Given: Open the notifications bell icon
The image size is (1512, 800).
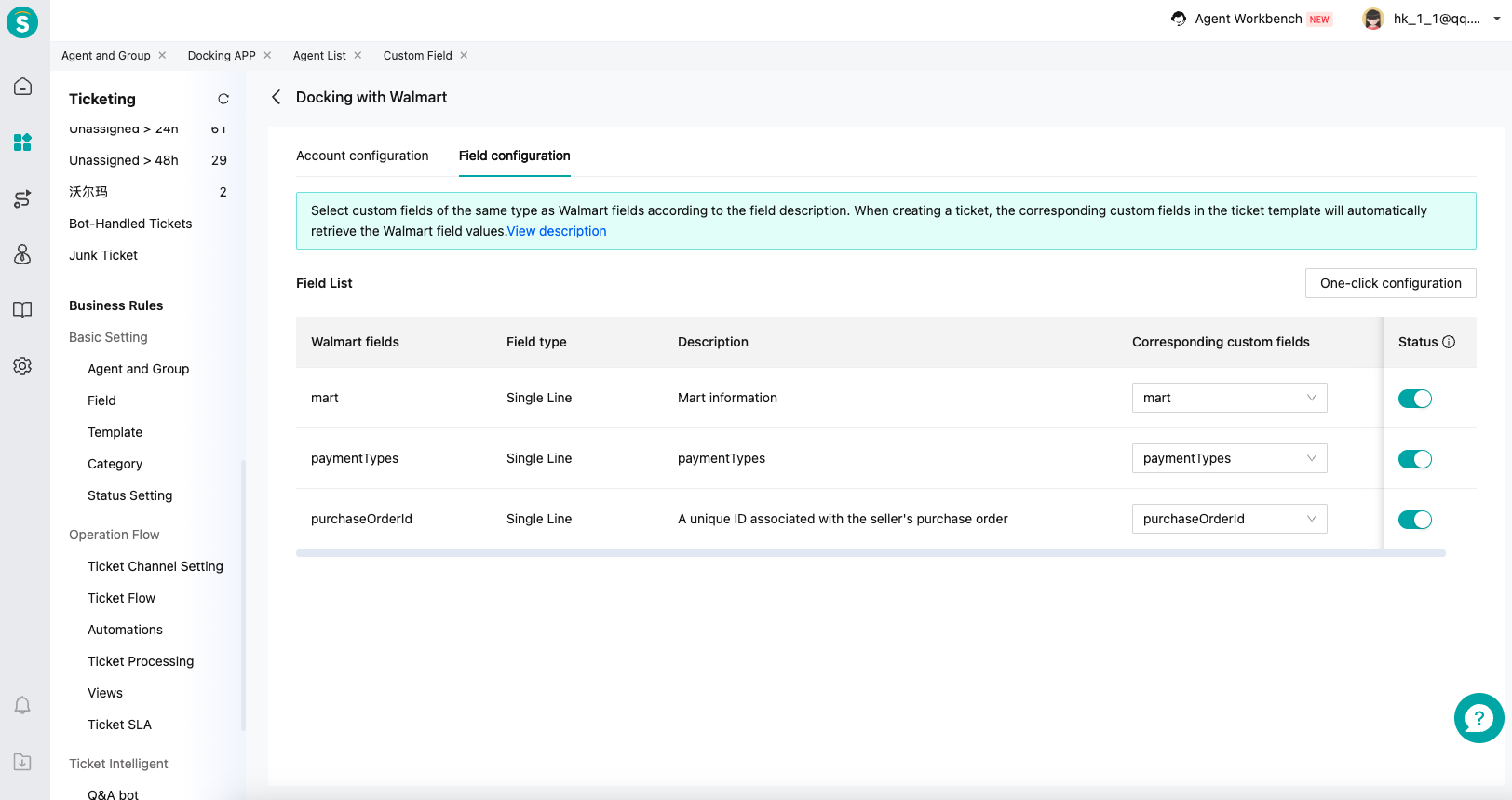Looking at the screenshot, I should point(23,705).
